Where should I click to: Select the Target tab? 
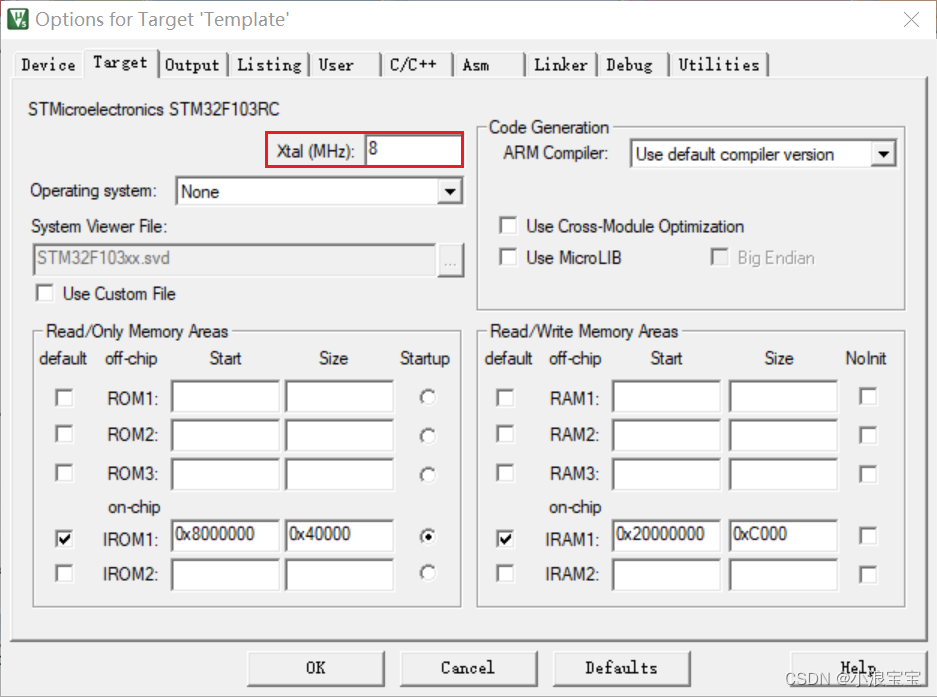(120, 63)
